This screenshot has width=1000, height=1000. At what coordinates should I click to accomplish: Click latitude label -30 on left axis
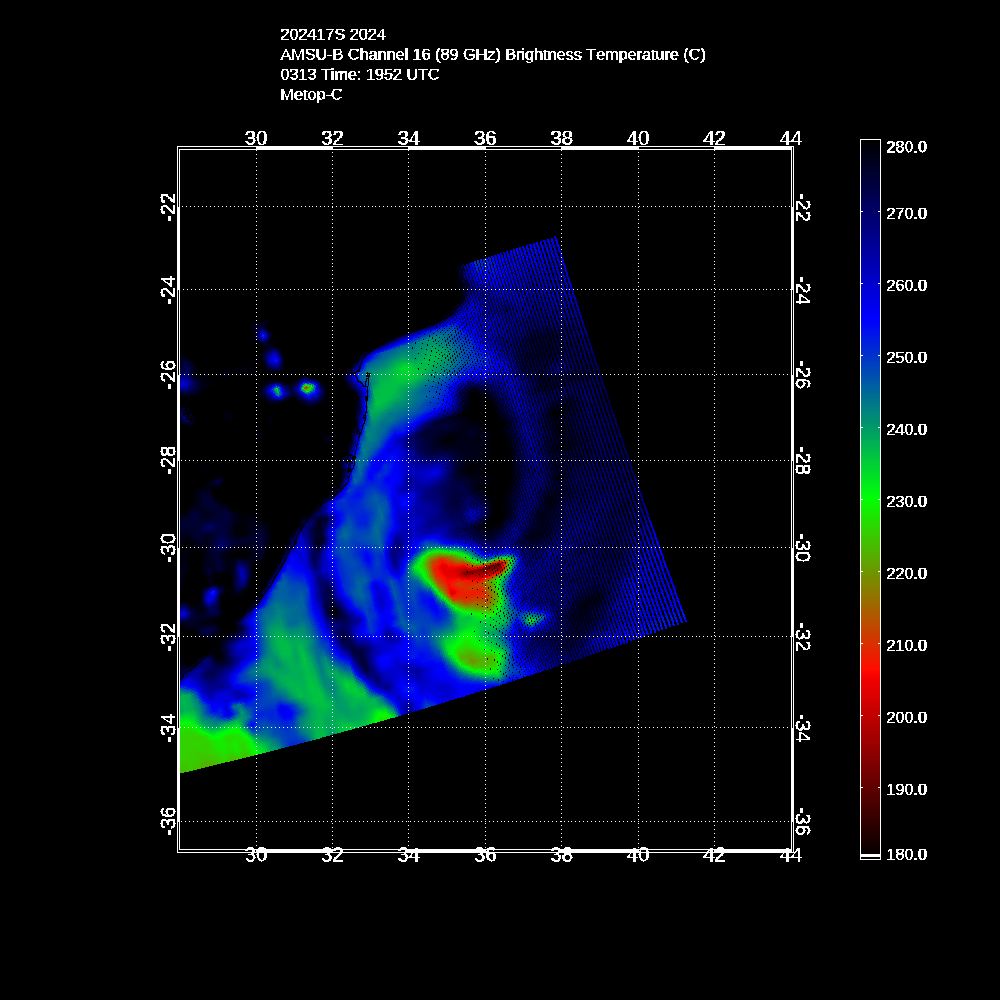[168, 548]
